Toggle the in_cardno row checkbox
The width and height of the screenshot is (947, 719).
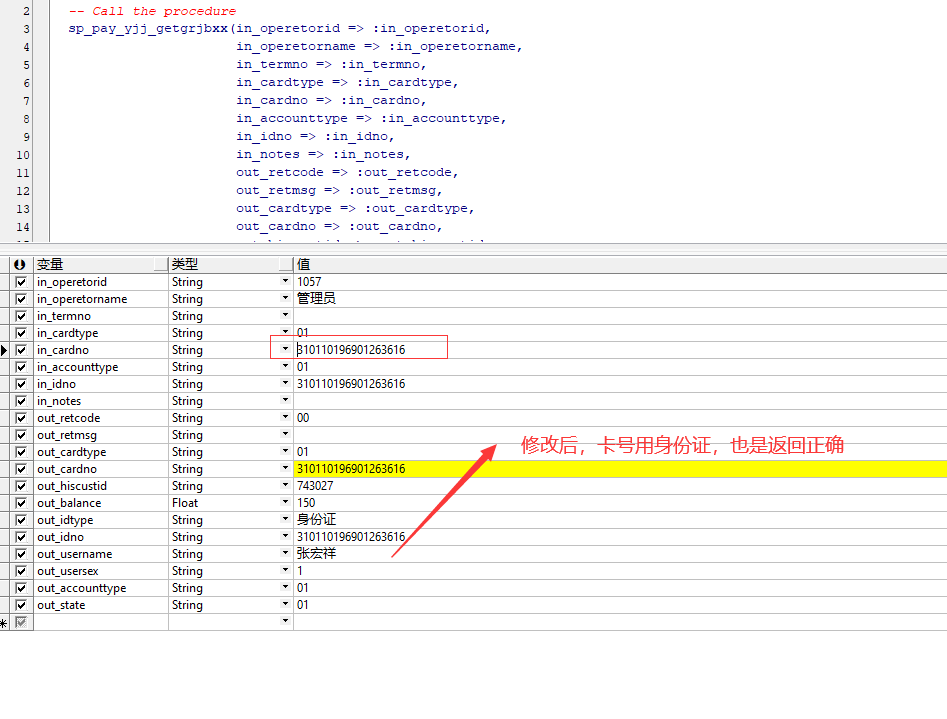point(21,350)
